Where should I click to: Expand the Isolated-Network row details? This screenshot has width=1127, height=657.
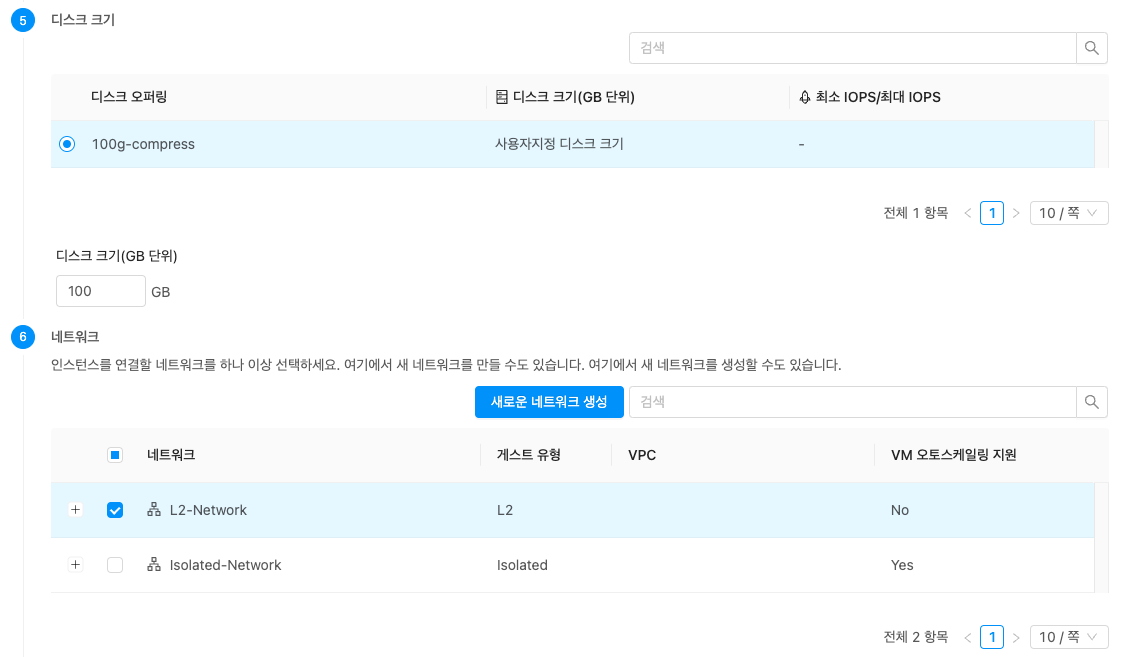point(75,565)
